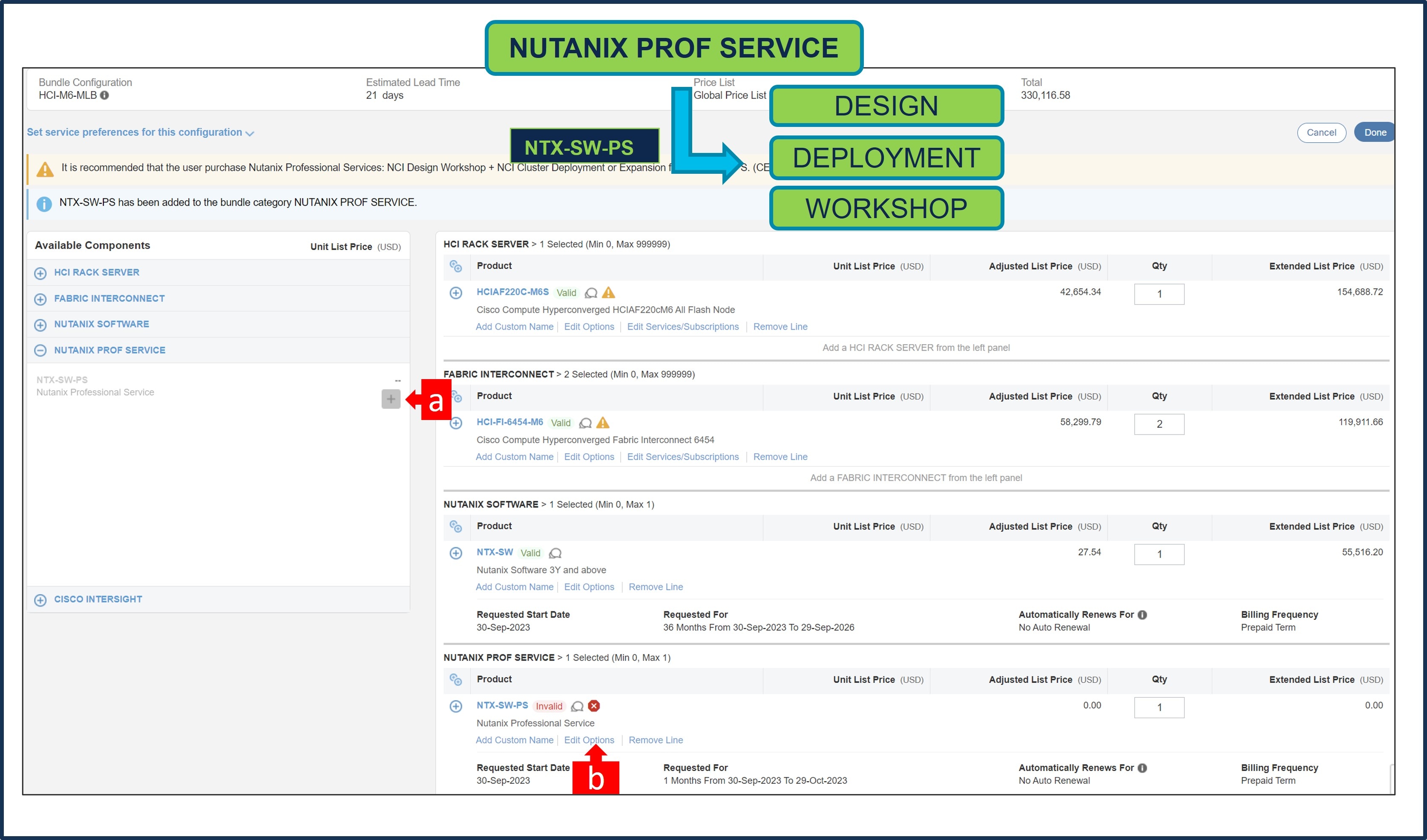Click Cancel button

coord(1321,132)
